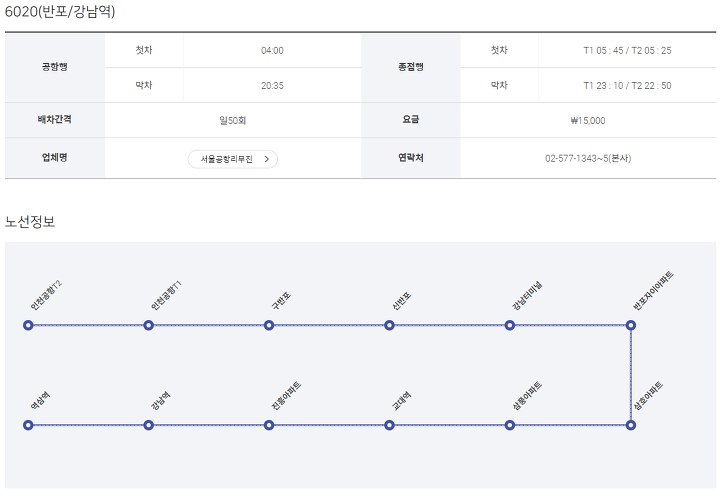Click the 삼풍아파트 stop circle
This screenshot has width=720, height=497.
(x=510, y=425)
